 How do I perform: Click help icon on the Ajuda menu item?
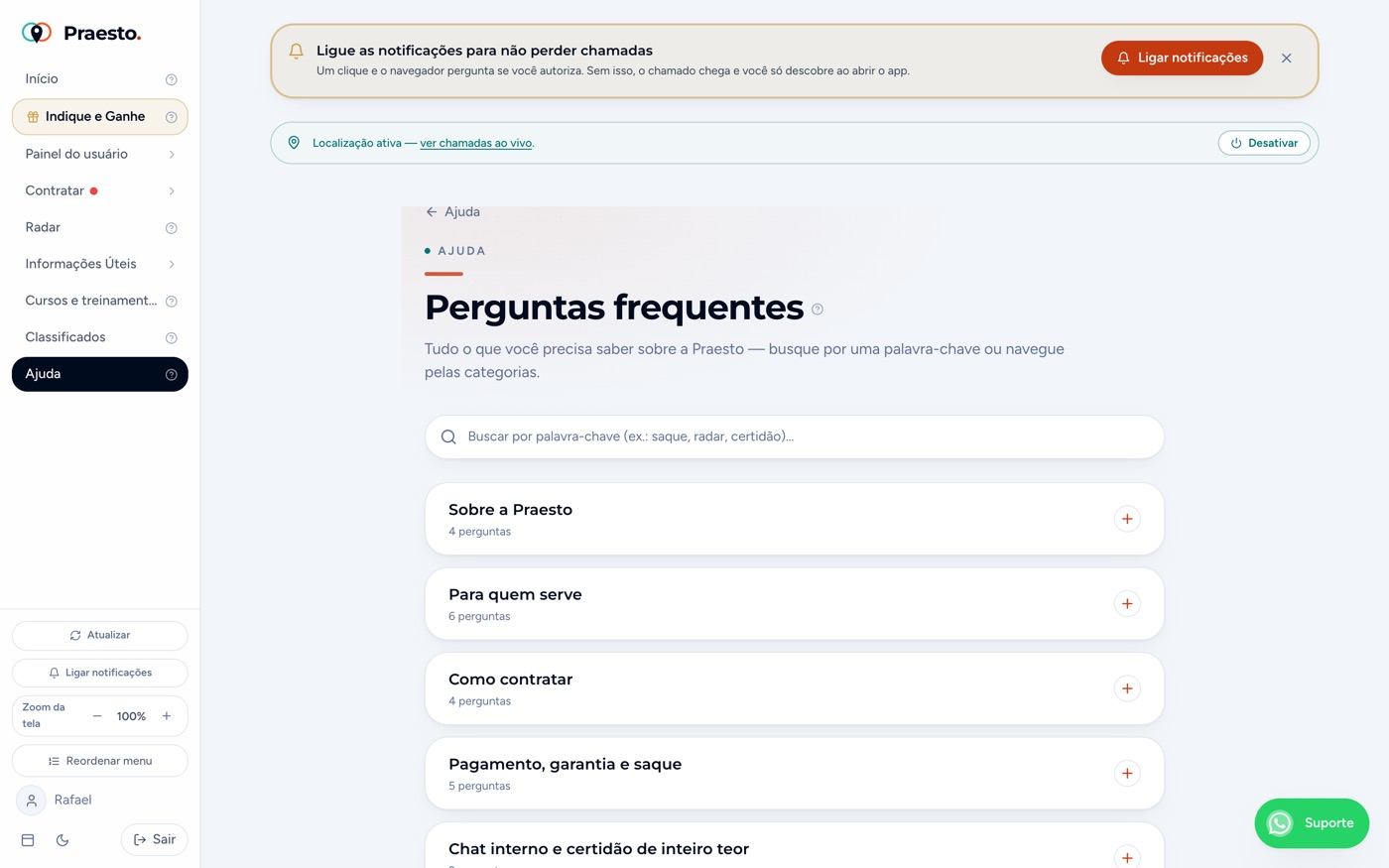point(171,375)
